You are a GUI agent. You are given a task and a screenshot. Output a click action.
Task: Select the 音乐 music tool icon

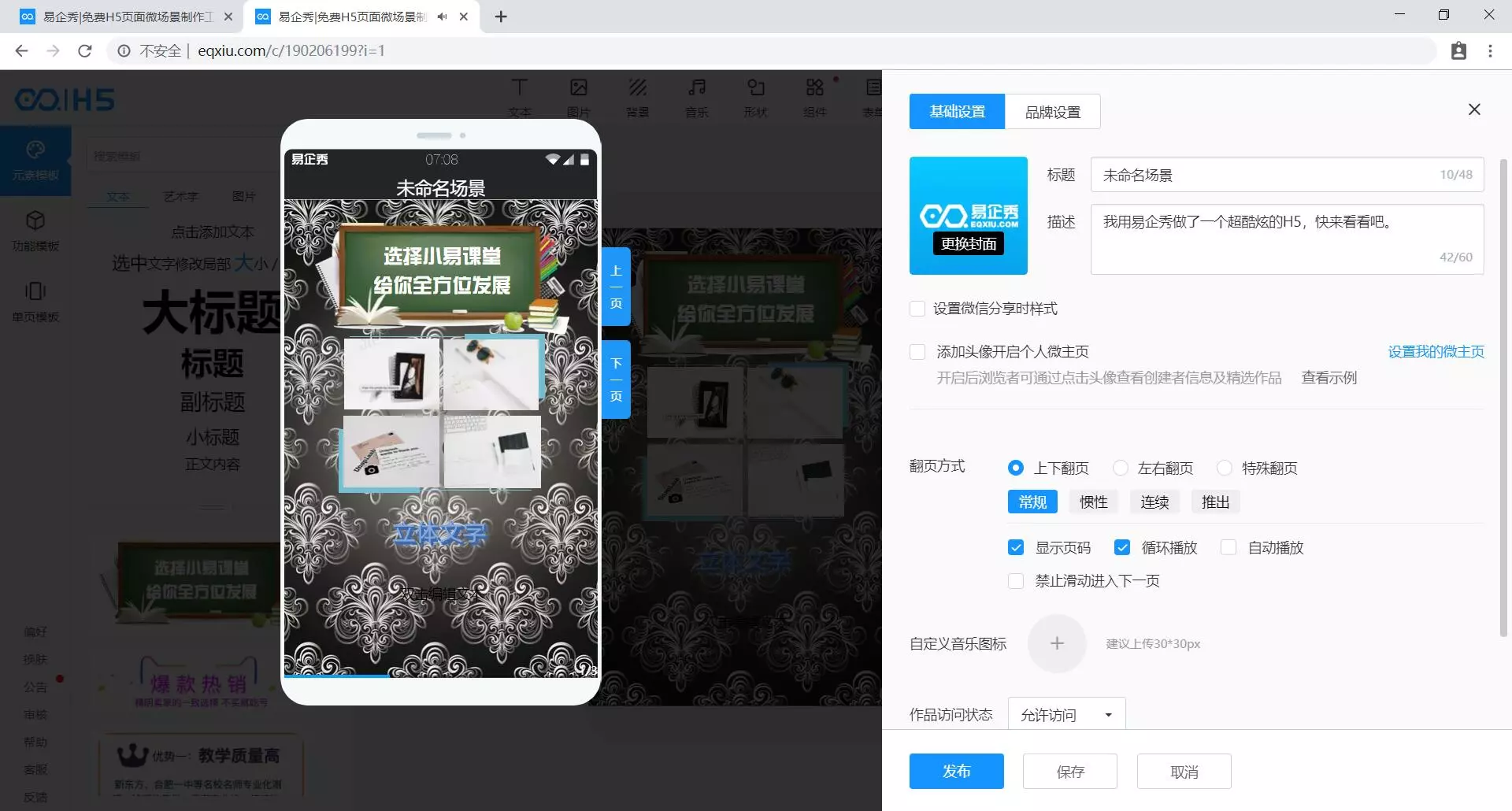pyautogui.click(x=697, y=97)
